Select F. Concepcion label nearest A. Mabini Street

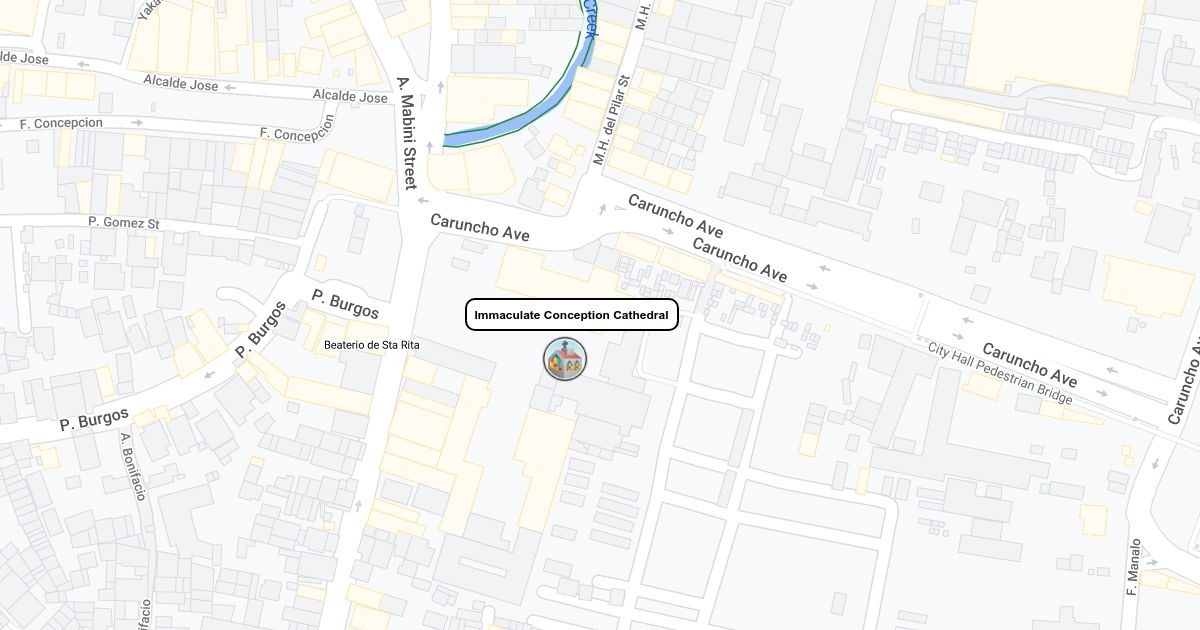click(296, 134)
